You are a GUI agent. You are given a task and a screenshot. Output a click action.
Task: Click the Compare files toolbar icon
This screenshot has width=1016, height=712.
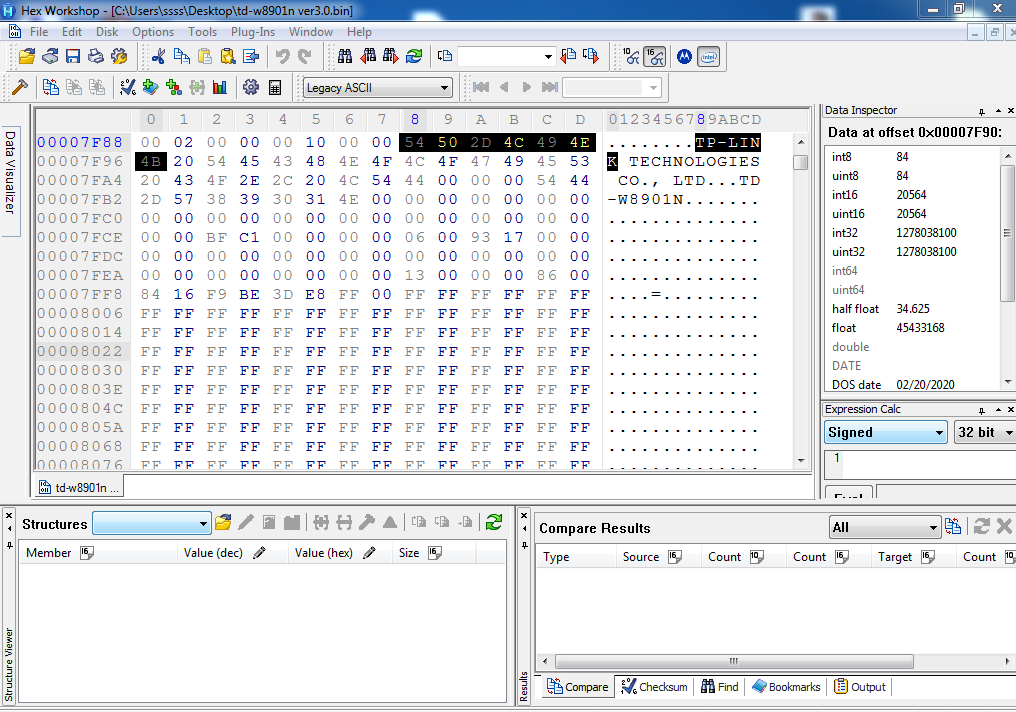(51, 87)
